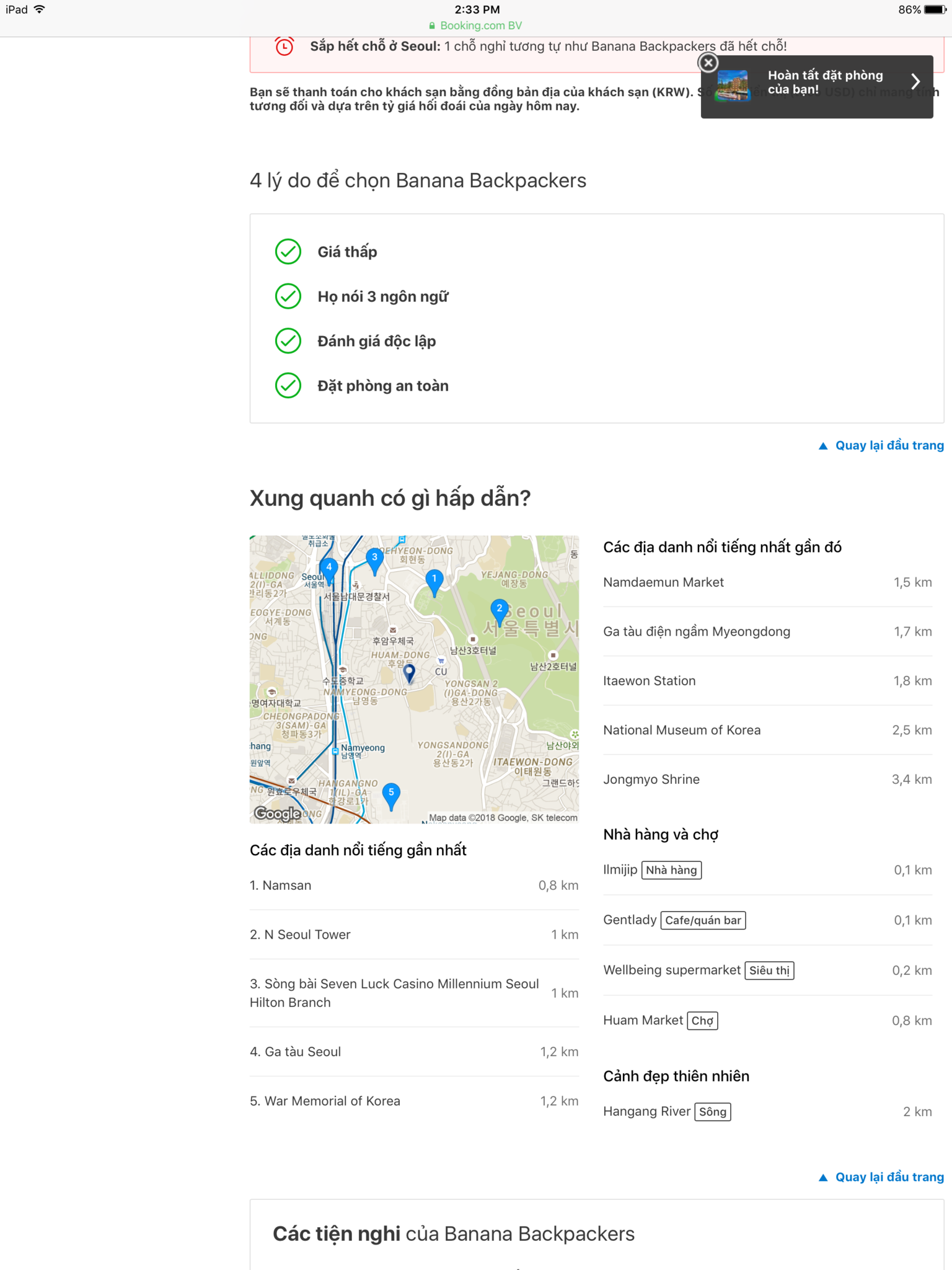Image resolution: width=952 pixels, height=1270 pixels.
Task: Select 'Itaewon Station' entry
Action: (767, 681)
